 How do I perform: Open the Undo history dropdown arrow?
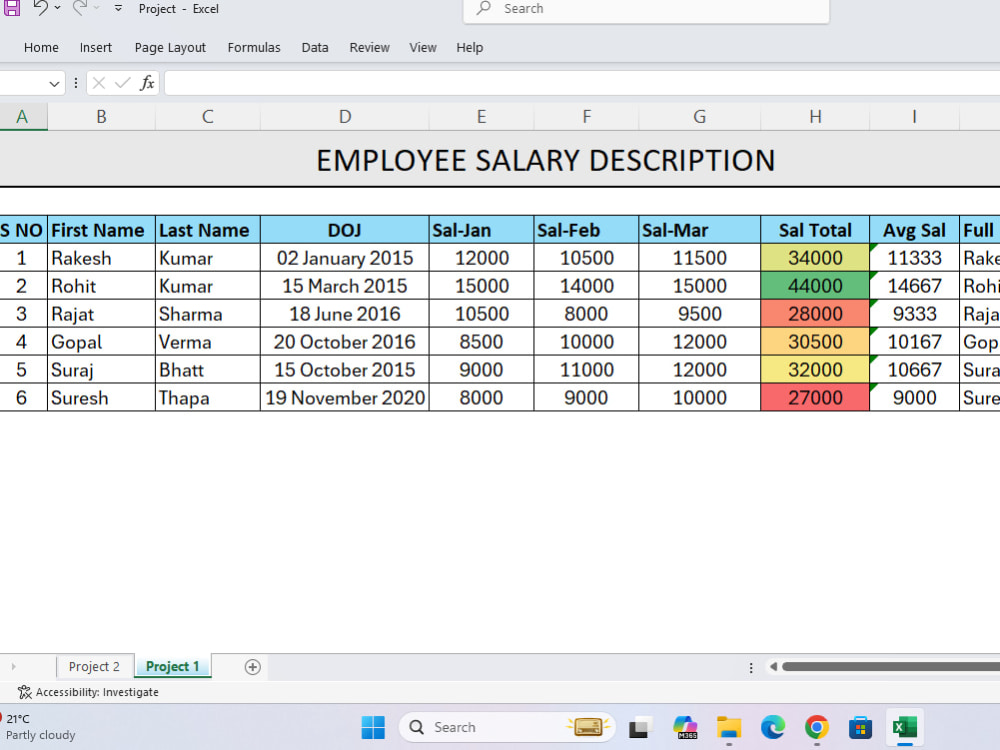[57, 8]
